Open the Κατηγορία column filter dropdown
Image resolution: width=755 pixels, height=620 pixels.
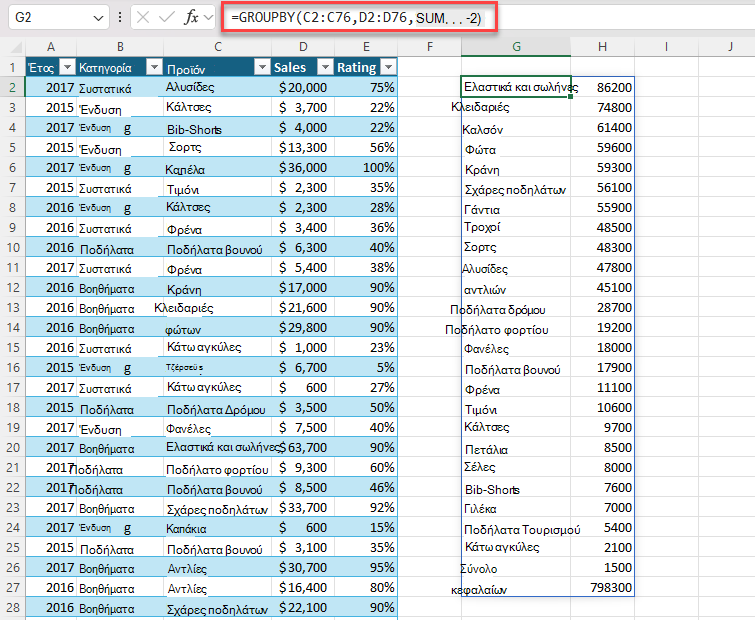pyautogui.click(x=154, y=67)
